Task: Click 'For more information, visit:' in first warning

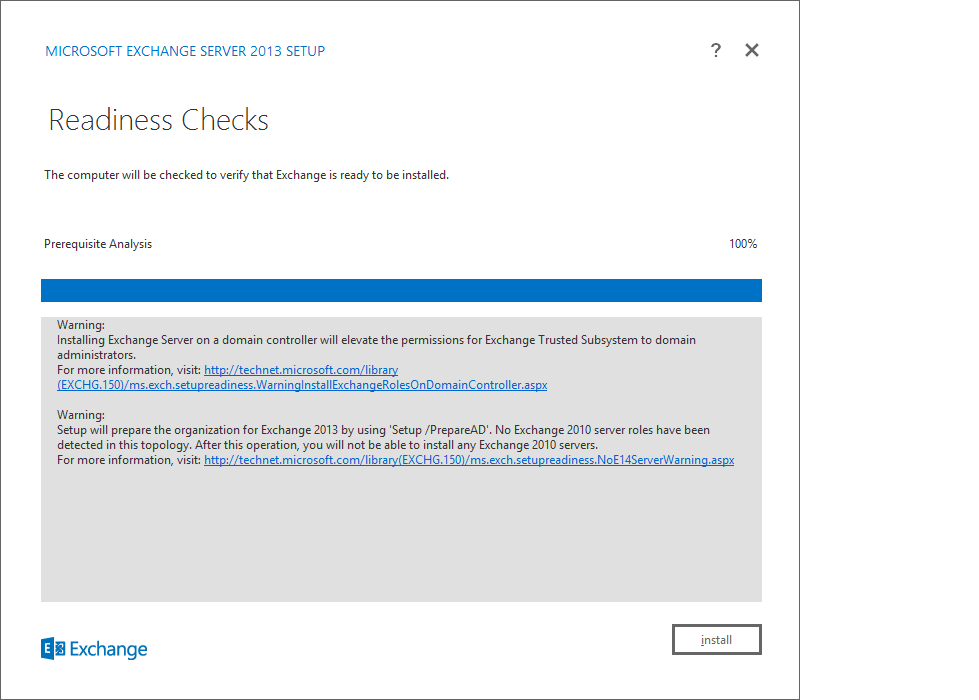Action: click(129, 370)
